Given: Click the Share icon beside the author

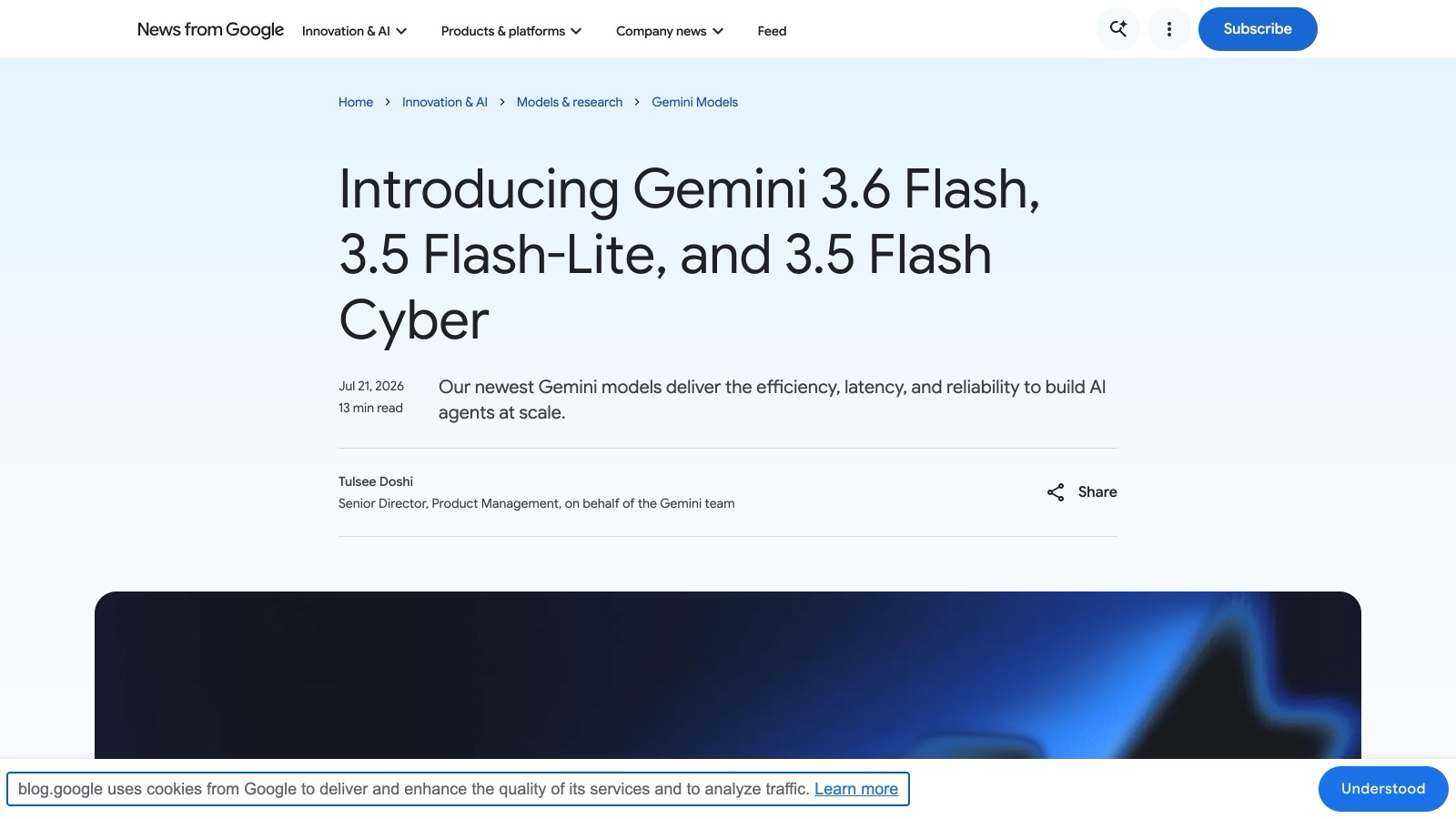Looking at the screenshot, I should click(1056, 492).
